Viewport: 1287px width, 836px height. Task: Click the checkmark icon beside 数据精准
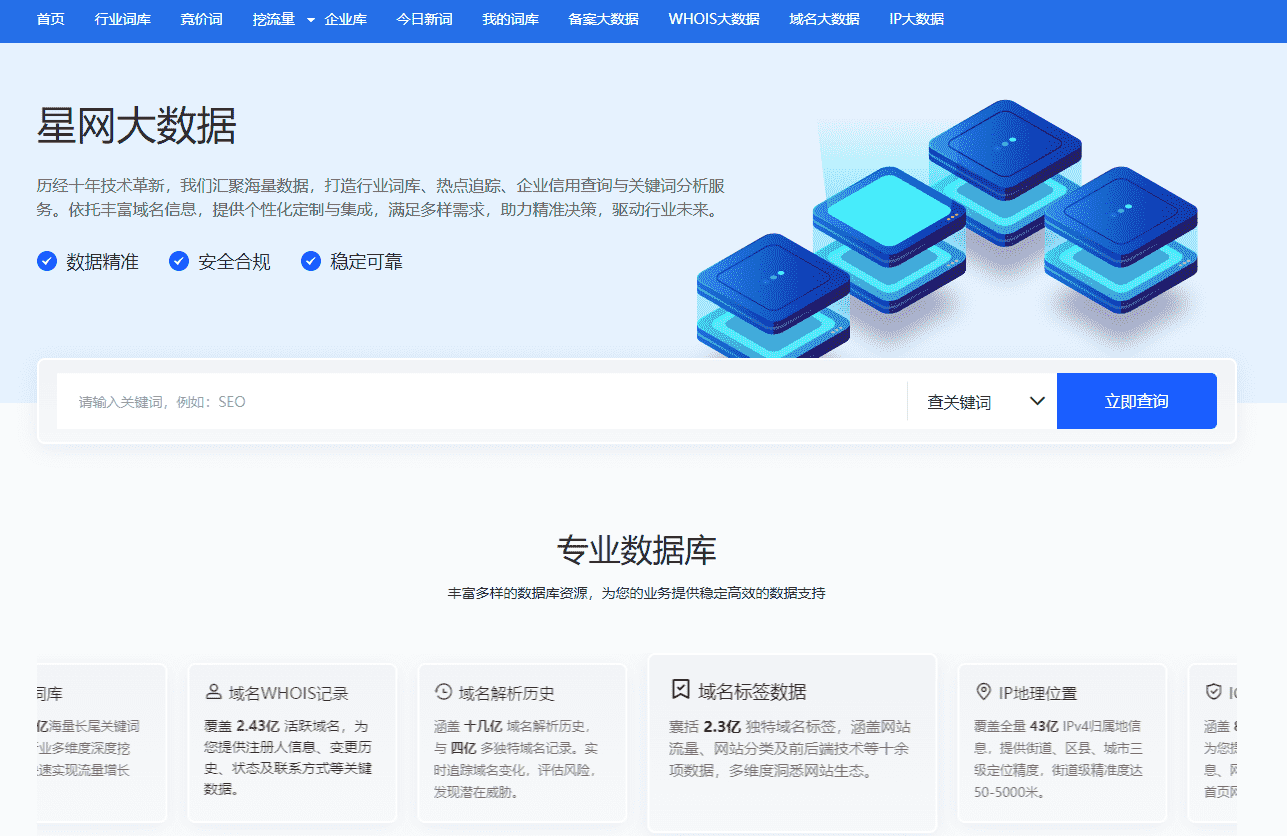(x=46, y=261)
